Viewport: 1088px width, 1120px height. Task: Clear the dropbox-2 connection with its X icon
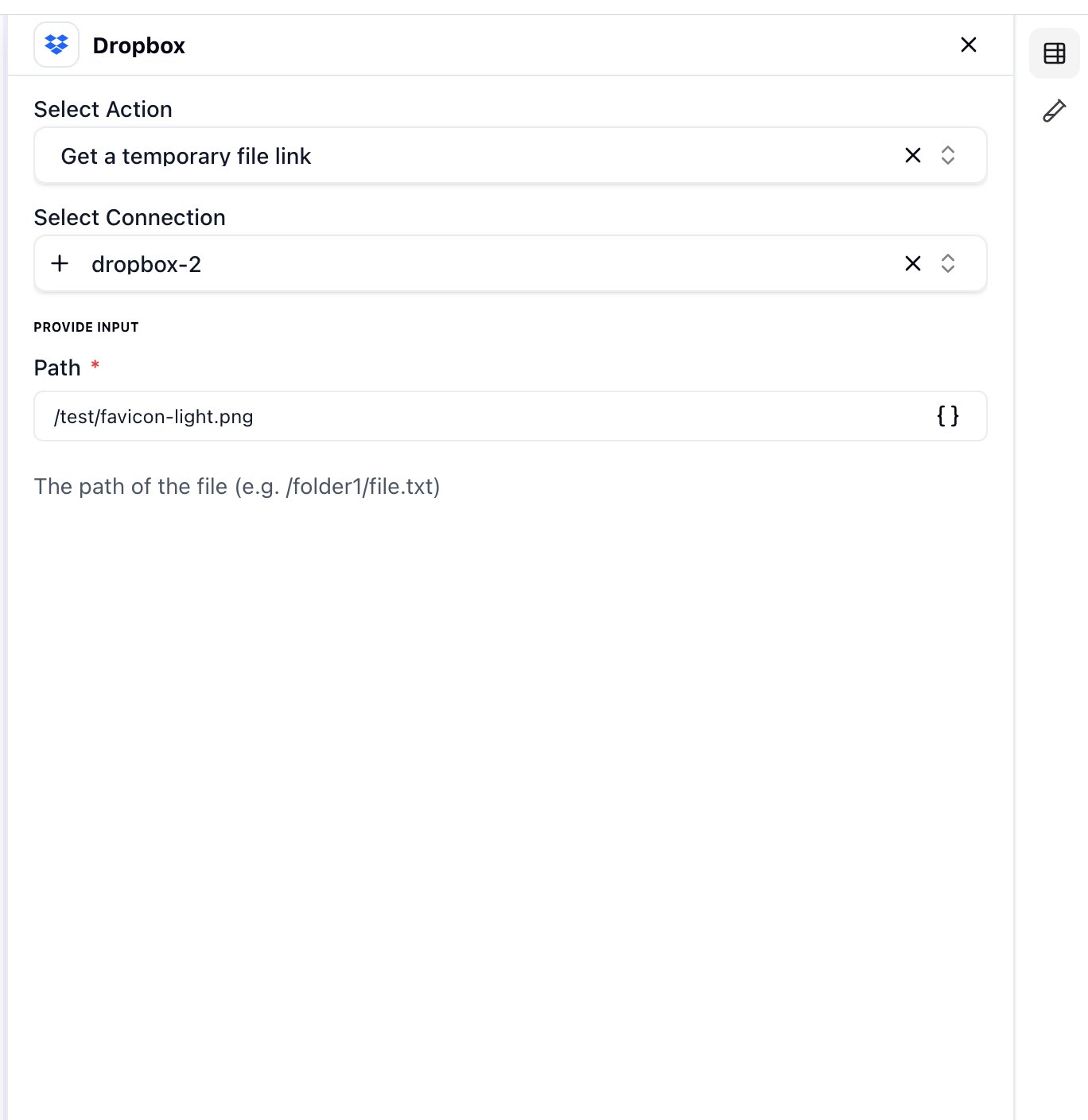point(912,263)
